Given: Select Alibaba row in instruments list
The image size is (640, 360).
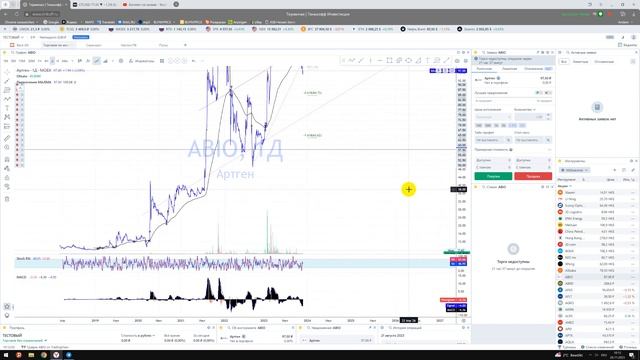Looking at the screenshot, I should point(597,270).
